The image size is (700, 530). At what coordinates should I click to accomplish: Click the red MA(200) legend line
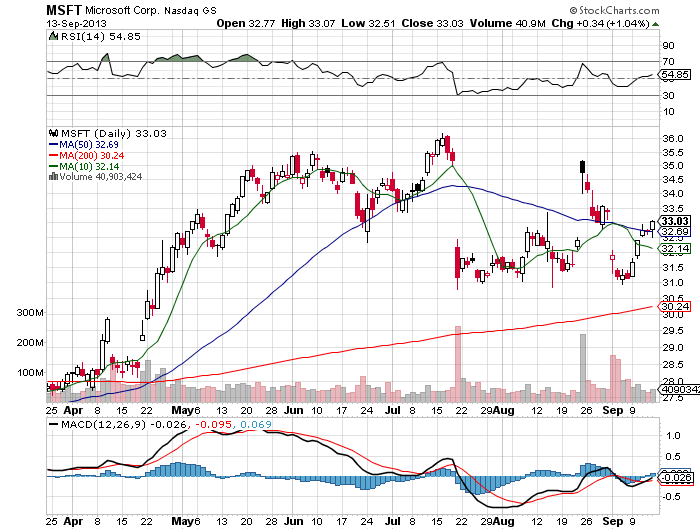click(x=53, y=155)
